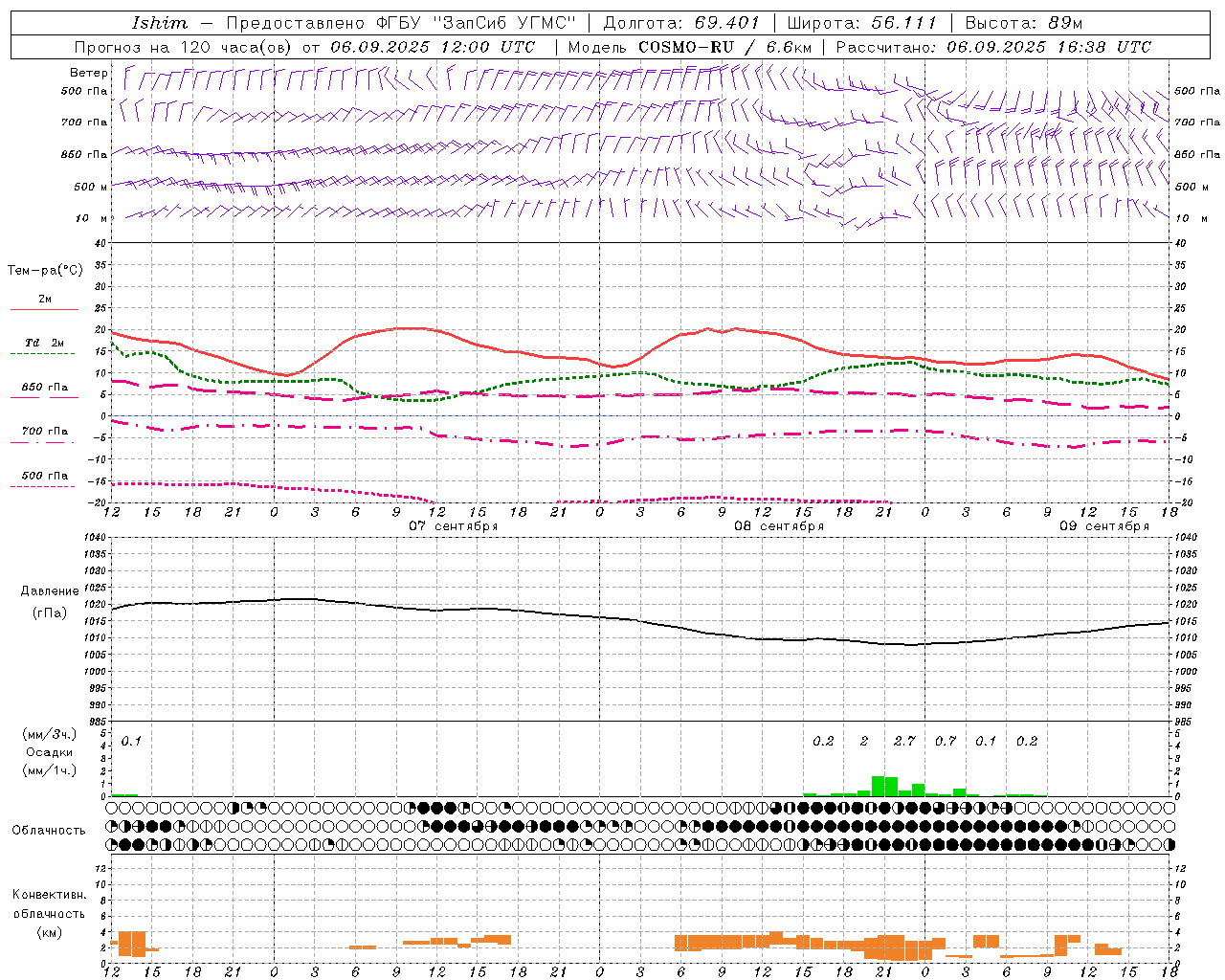The width and height of the screenshot is (1225, 980).
Task: Click the (мм/1ч.) precipitation unit label
Action: click(50, 770)
